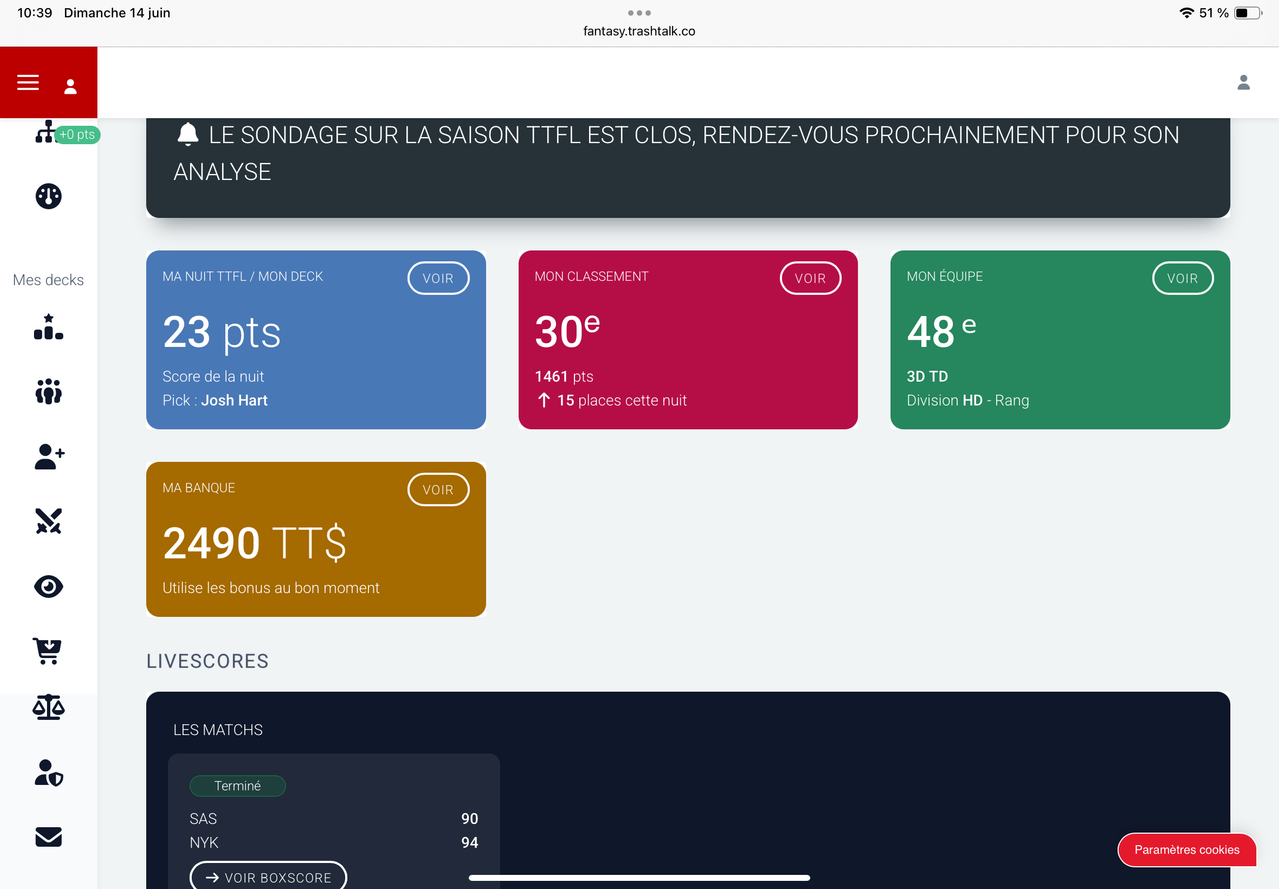Open the group of people sidebar icon

click(x=48, y=392)
